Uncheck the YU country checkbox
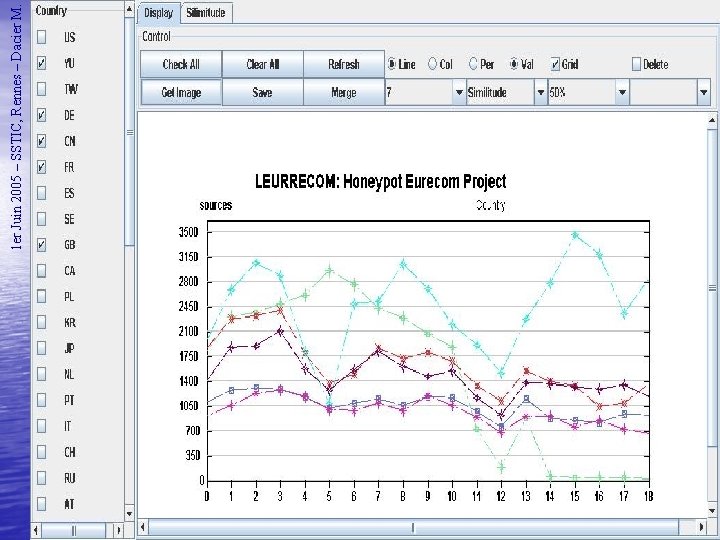This screenshot has height=540, width=720. tap(41, 63)
